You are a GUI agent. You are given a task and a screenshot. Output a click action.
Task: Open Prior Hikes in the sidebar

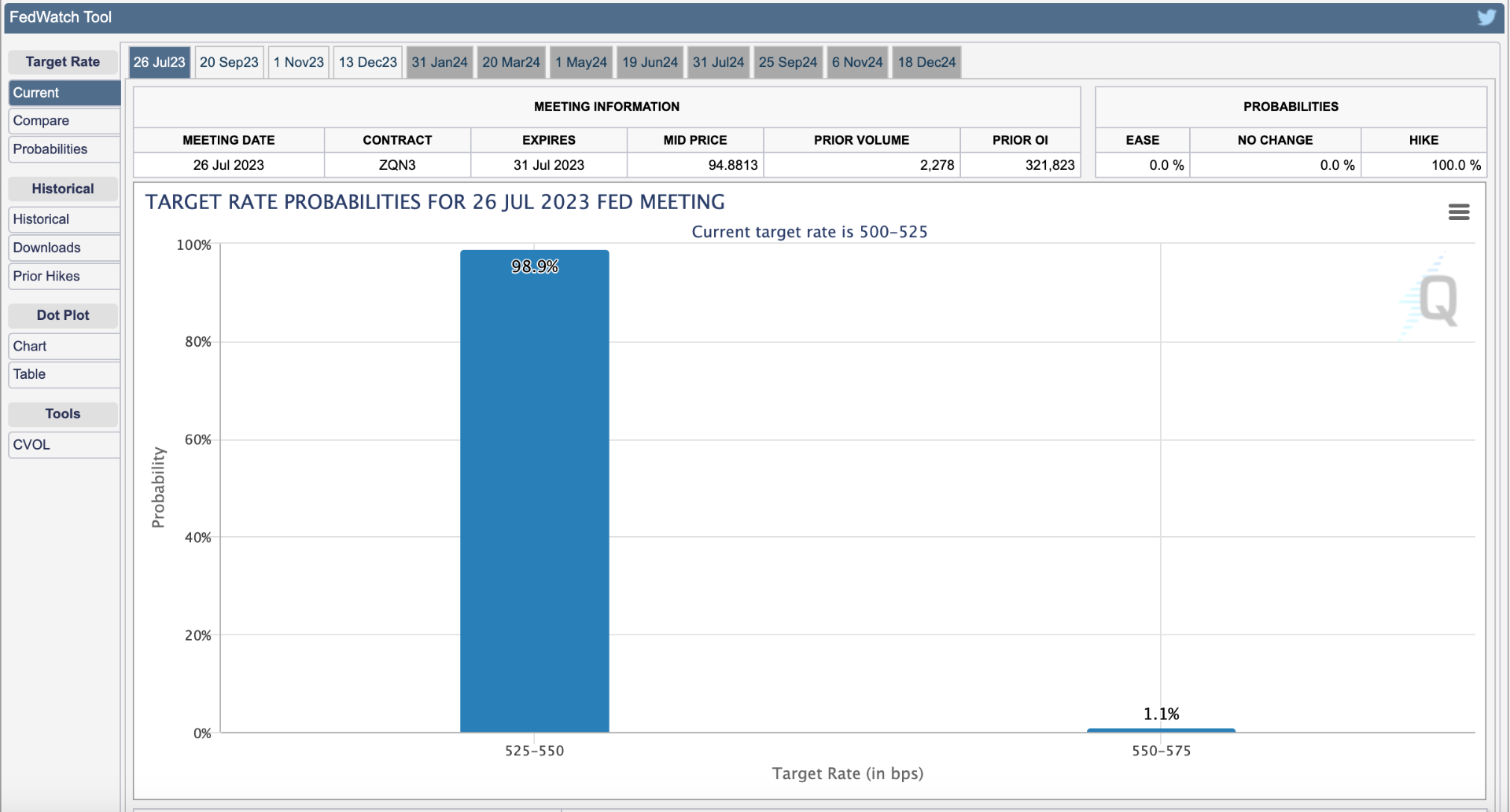pyautogui.click(x=64, y=276)
